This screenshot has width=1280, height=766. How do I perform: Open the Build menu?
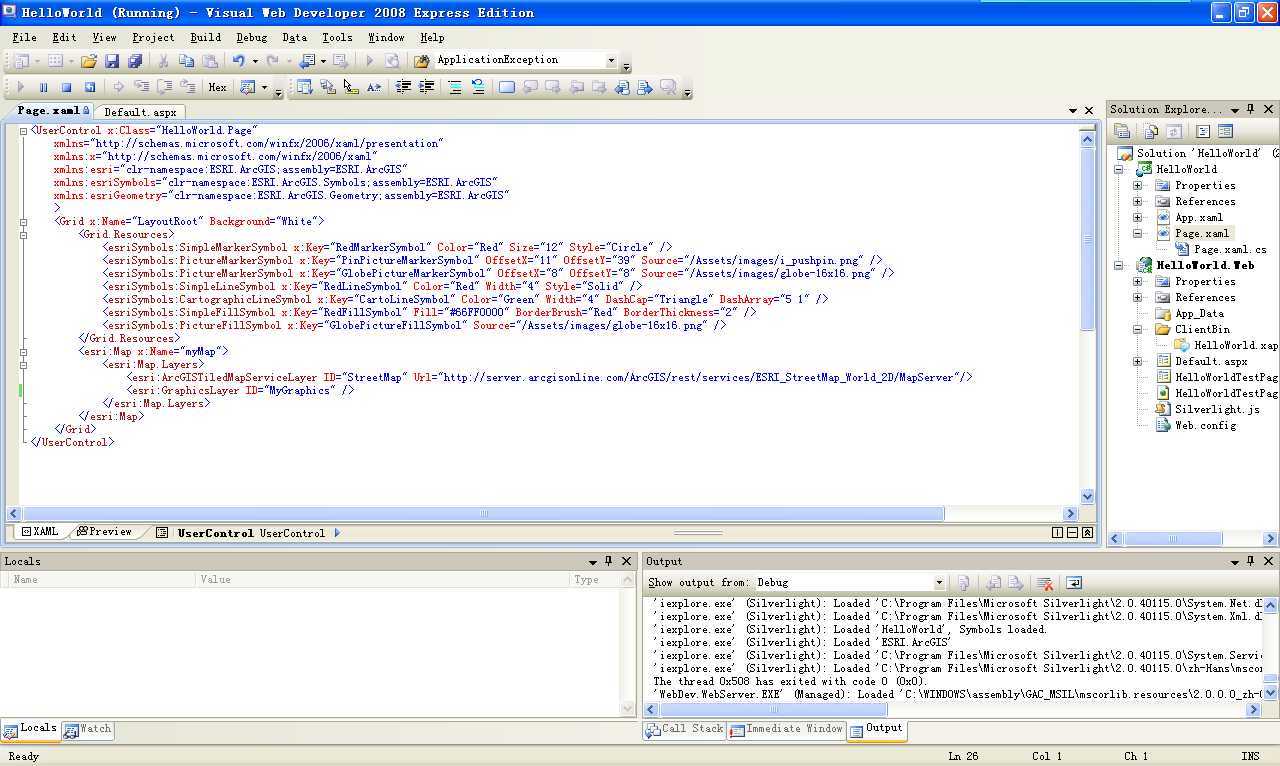coord(205,38)
